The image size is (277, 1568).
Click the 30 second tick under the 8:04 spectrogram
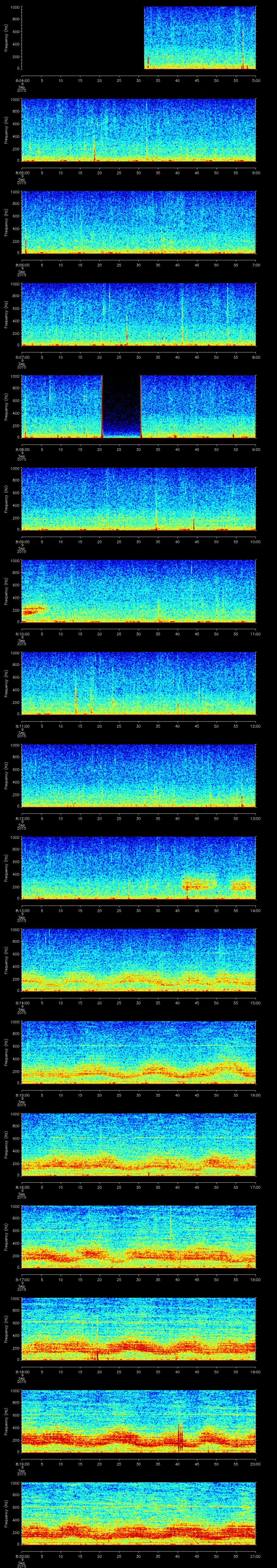tap(139, 80)
